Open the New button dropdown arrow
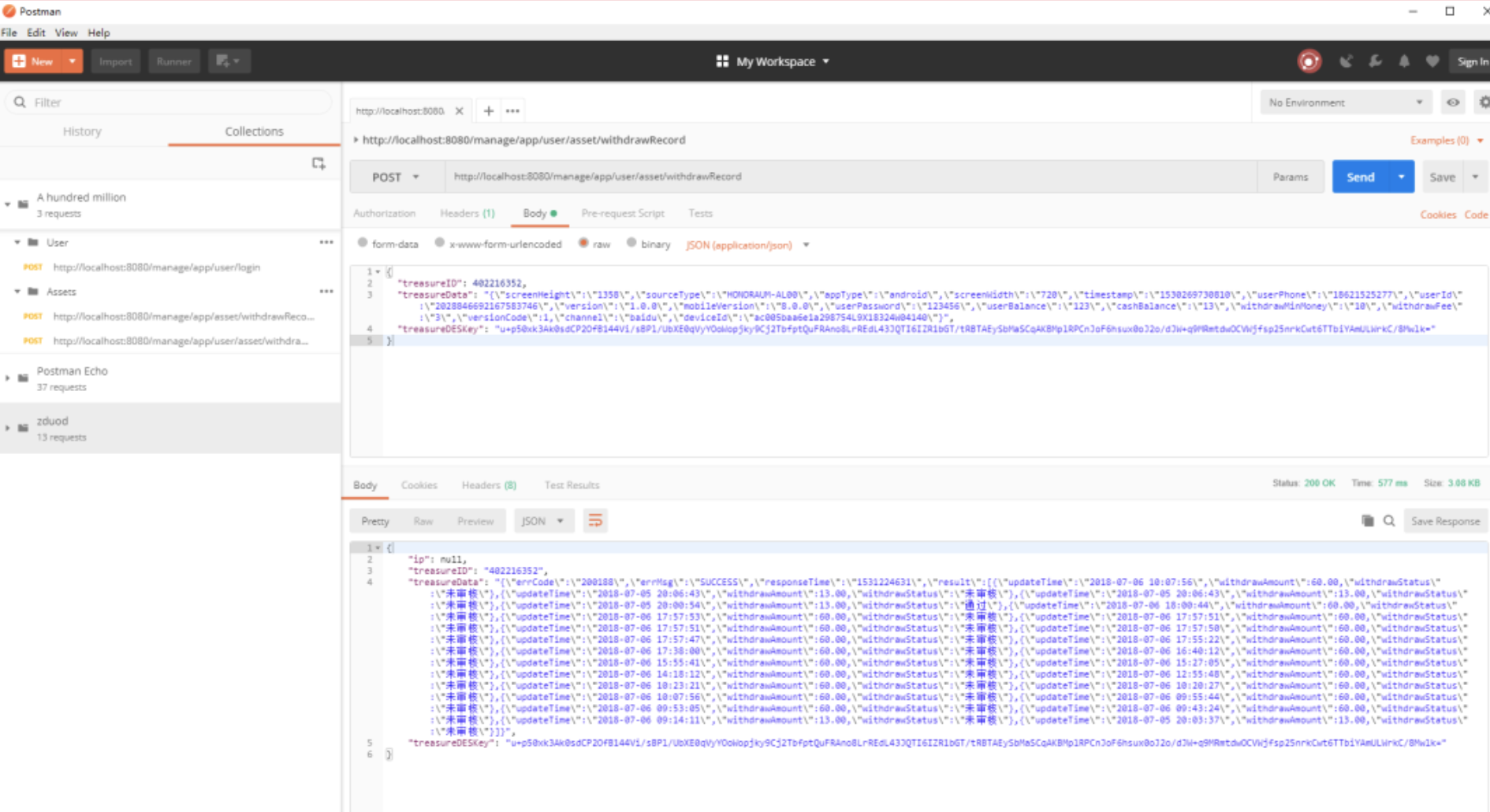This screenshot has width=1490, height=812. pos(72,61)
